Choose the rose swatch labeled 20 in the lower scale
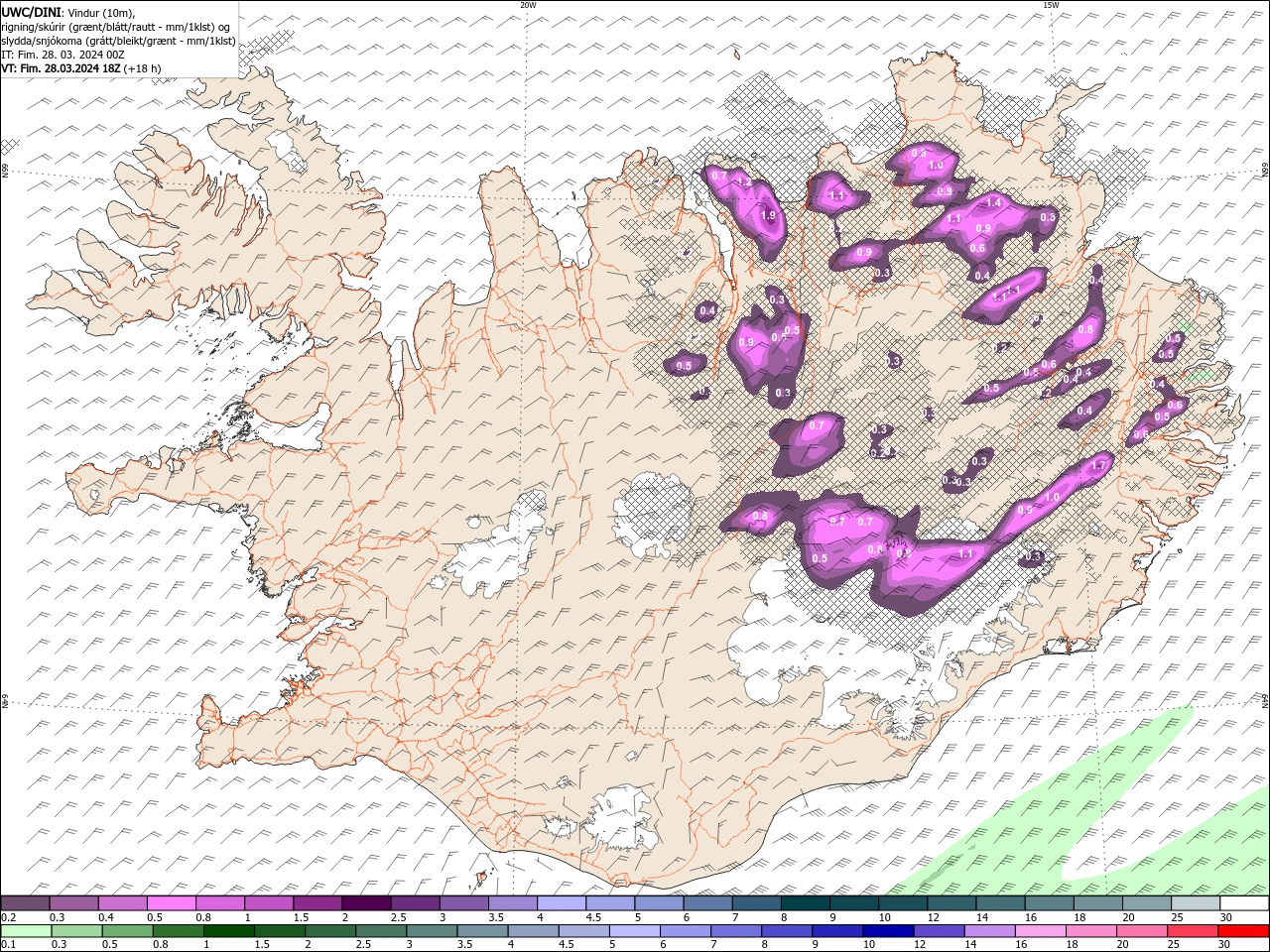The width and height of the screenshot is (1270, 952). tap(1141, 931)
